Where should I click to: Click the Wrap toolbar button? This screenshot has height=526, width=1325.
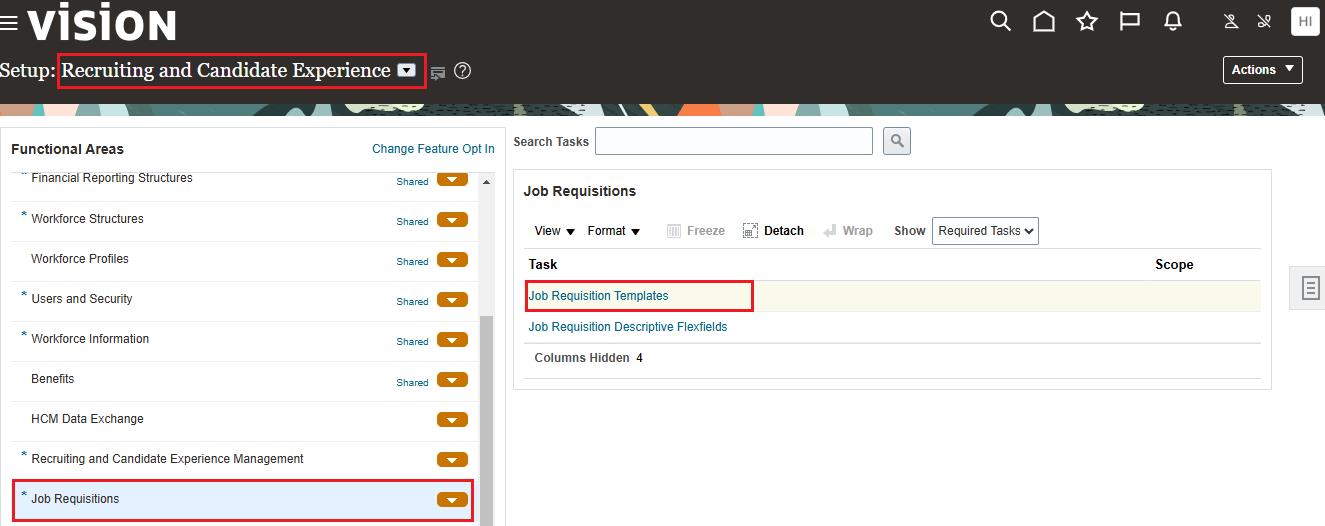tap(848, 231)
